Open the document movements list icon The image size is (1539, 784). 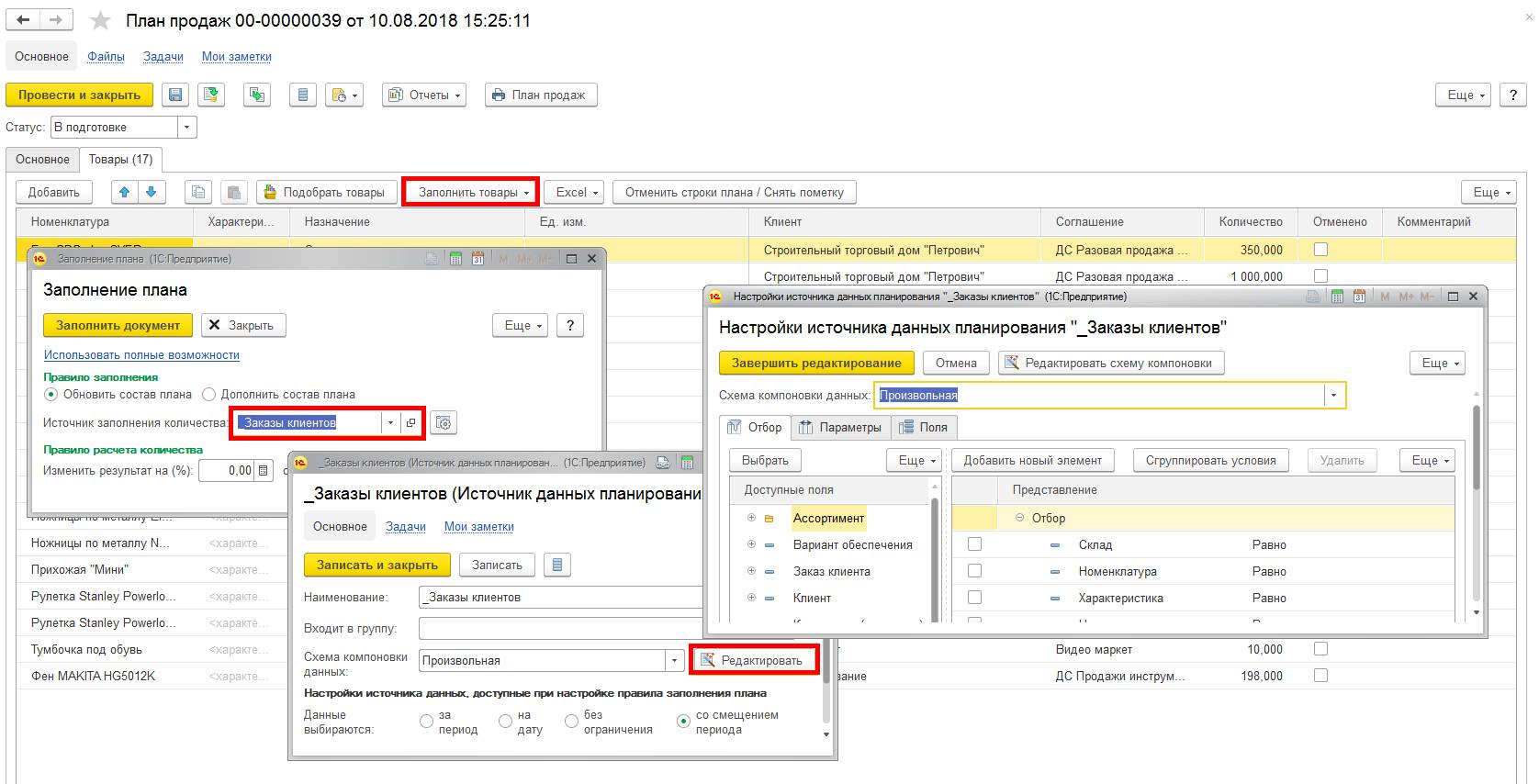coord(303,95)
